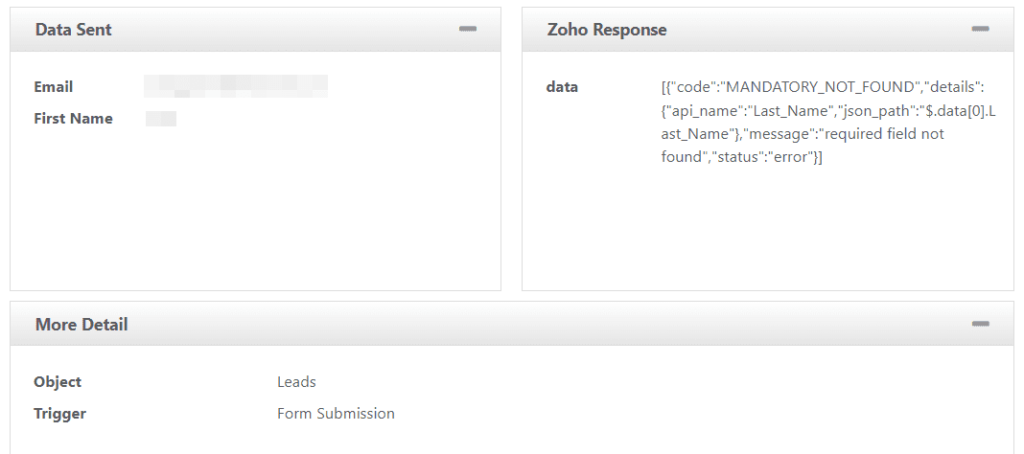Select the Leads object value
The width and height of the screenshot is (1024, 454).
[x=296, y=382]
